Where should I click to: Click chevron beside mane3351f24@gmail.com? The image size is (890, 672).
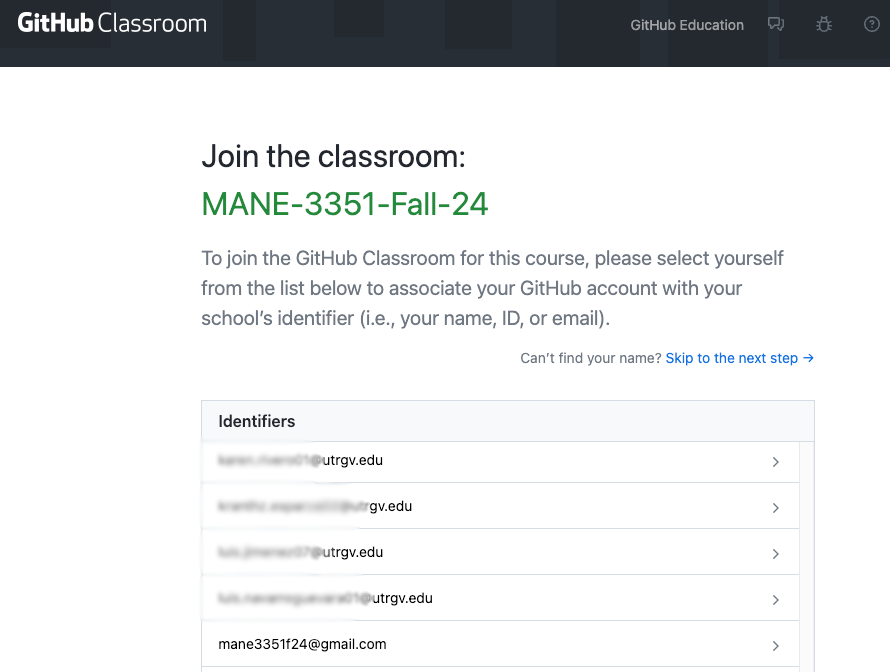pyautogui.click(x=775, y=646)
